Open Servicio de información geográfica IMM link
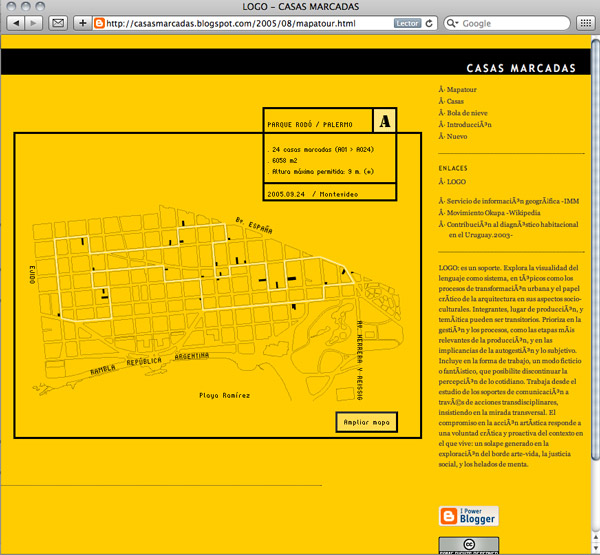Screen dimensions: 600x555 click(x=512, y=201)
